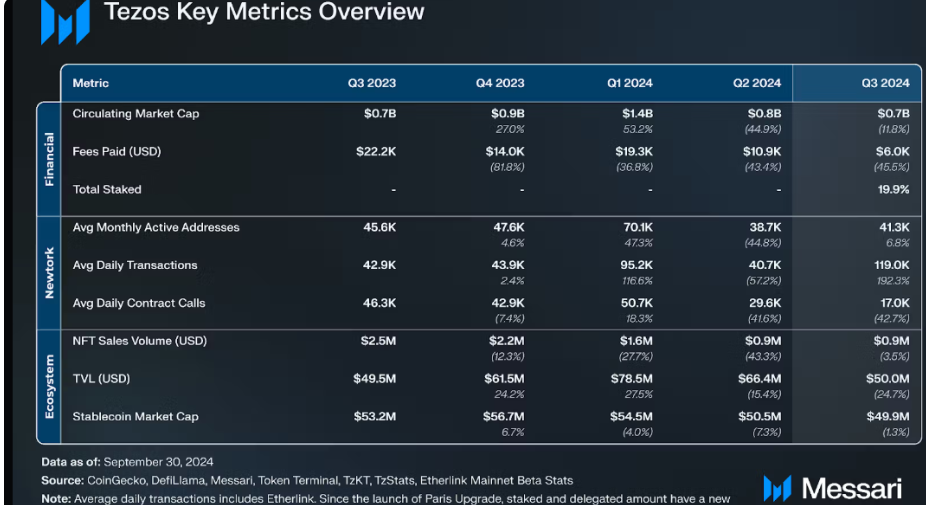Click the '46.3K' contract calls value
The height and width of the screenshot is (505, 926).
pos(380,303)
